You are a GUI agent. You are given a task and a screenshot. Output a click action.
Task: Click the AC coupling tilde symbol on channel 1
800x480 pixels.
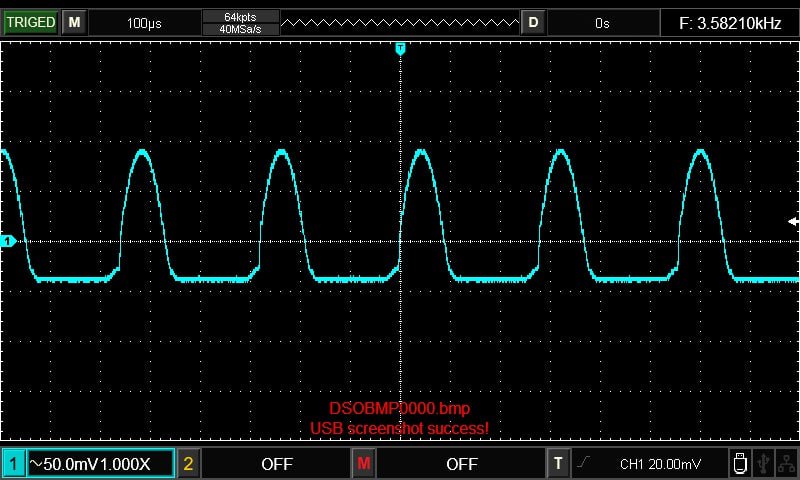tap(36, 464)
